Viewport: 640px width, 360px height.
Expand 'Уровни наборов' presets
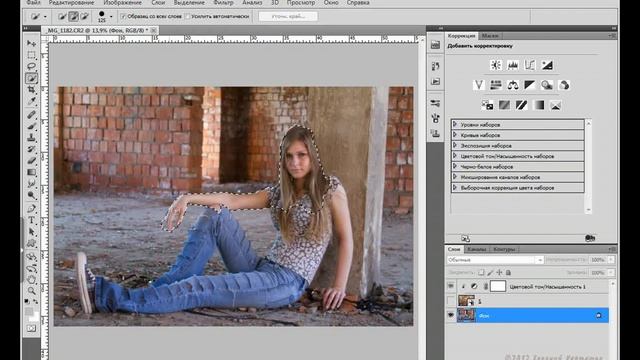pyautogui.click(x=455, y=124)
